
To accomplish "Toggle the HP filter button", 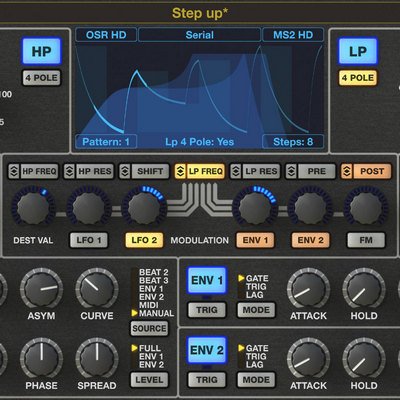I will pyautogui.click(x=42, y=51).
